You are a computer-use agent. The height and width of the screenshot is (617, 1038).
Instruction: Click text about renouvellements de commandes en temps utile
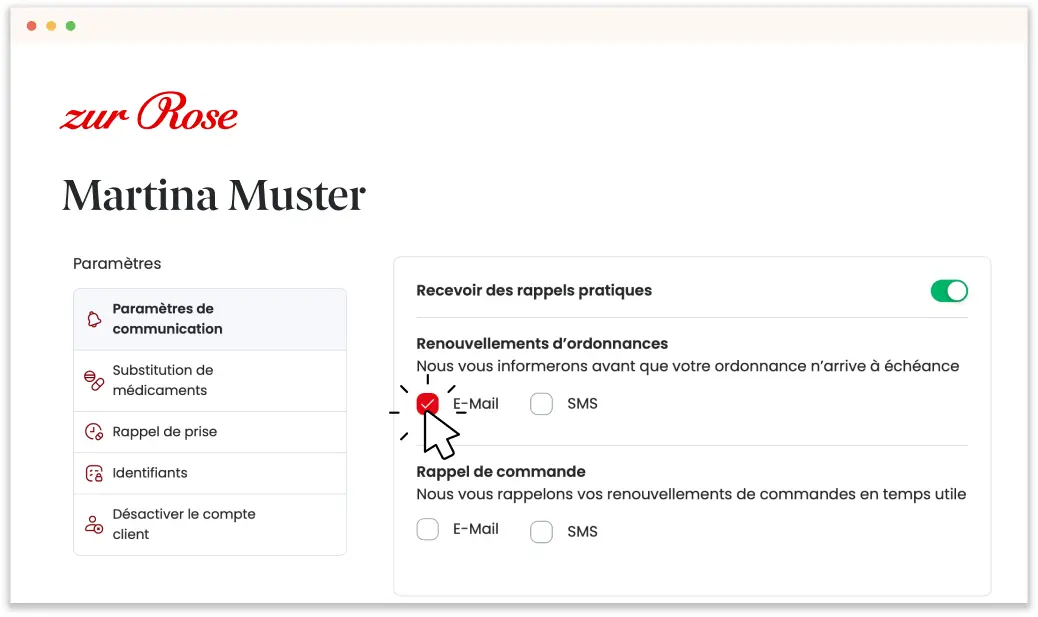(691, 494)
